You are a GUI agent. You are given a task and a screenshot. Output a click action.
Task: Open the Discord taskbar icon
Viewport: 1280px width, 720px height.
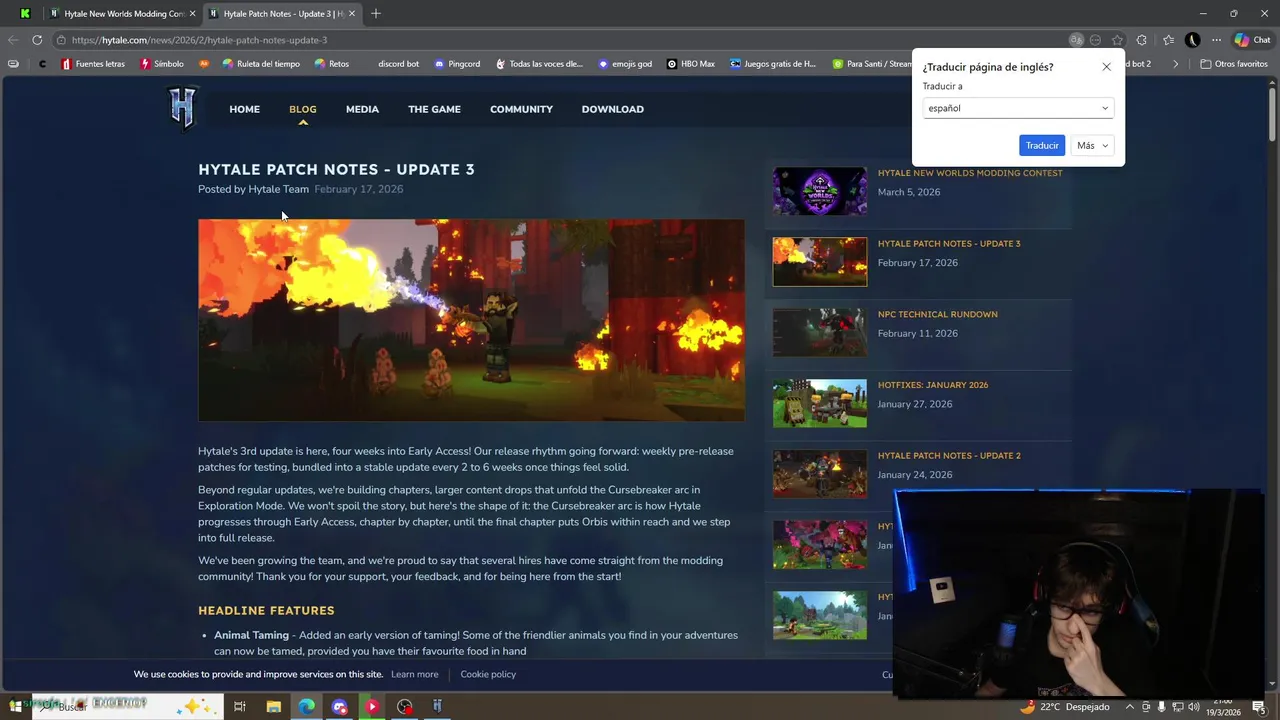tap(339, 706)
